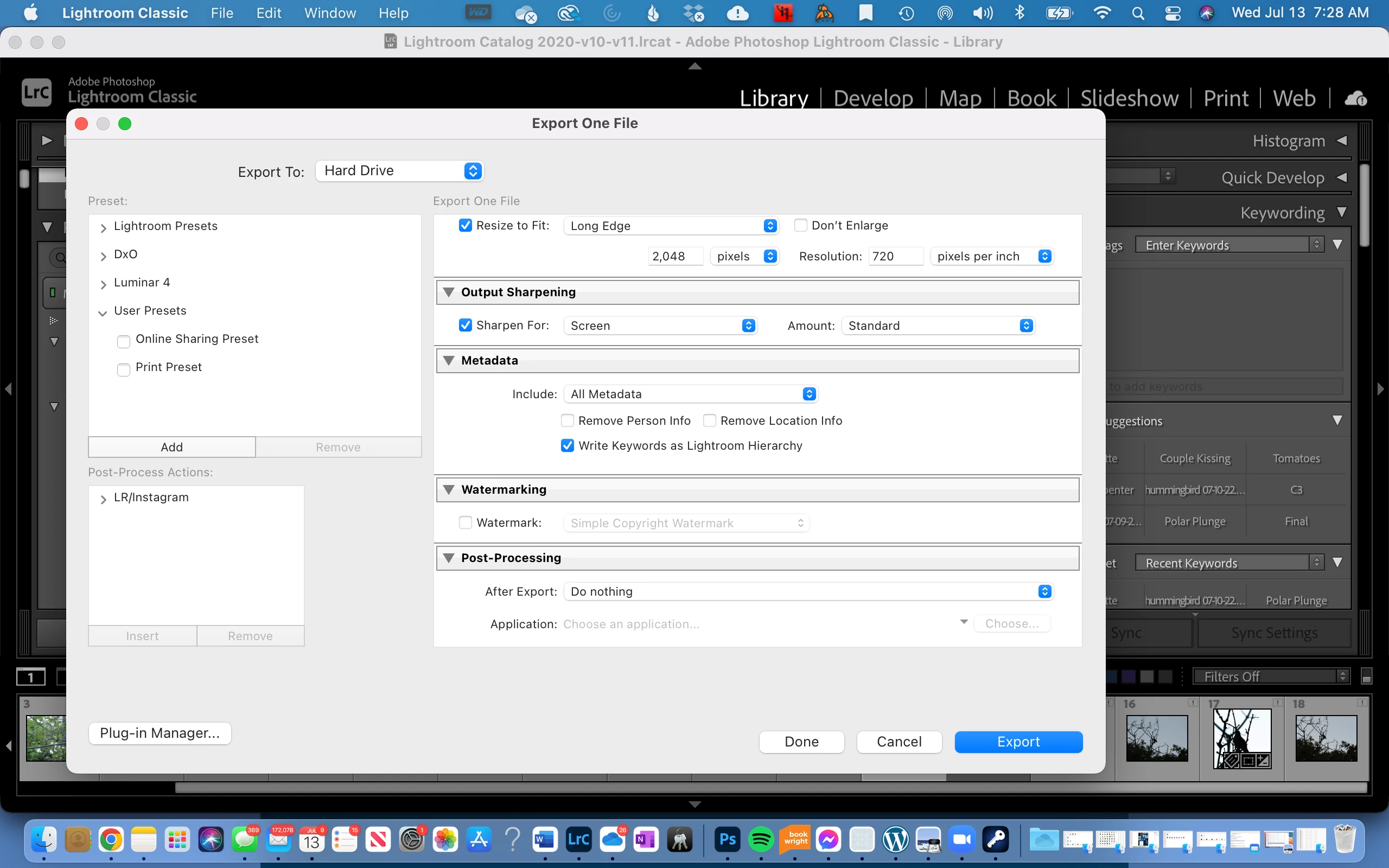
Task: Select the filmstrip thumbnail numbered 16
Action: click(x=1157, y=738)
